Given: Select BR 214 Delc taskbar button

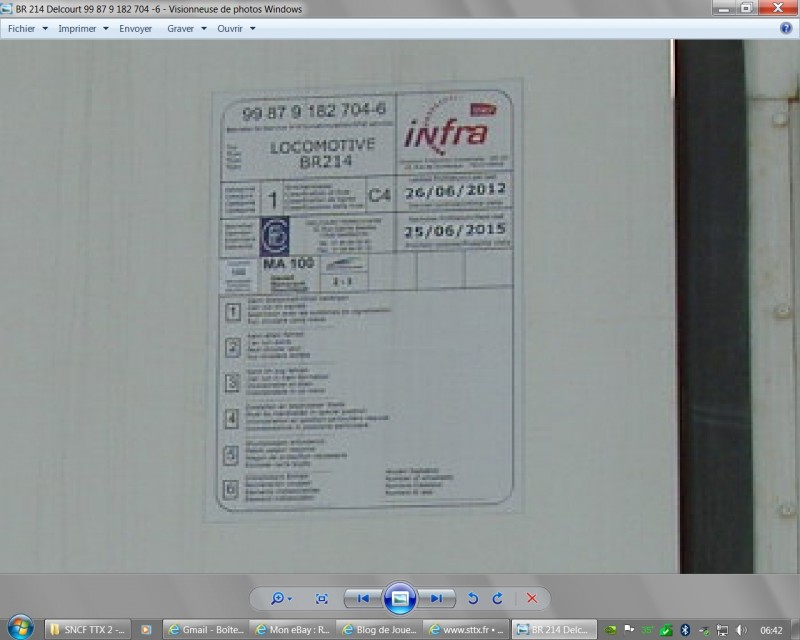Looking at the screenshot, I should point(554,630).
